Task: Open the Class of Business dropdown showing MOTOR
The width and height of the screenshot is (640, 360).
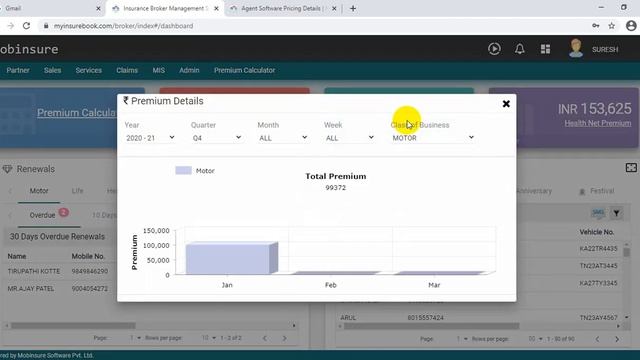Action: [x=433, y=138]
